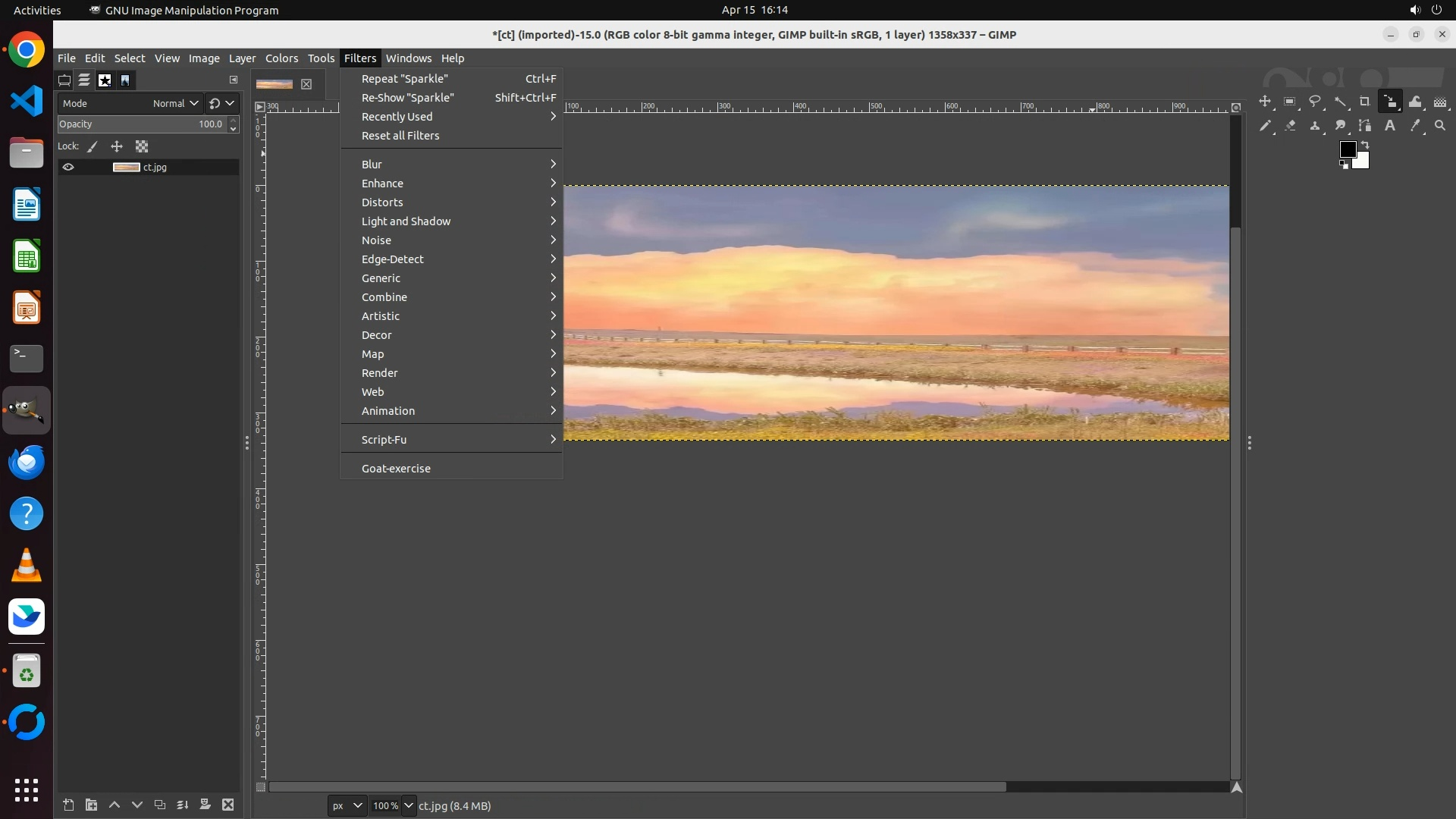Open the zoom percentage dropdown in status bar
The width and height of the screenshot is (1456, 819).
(x=409, y=805)
